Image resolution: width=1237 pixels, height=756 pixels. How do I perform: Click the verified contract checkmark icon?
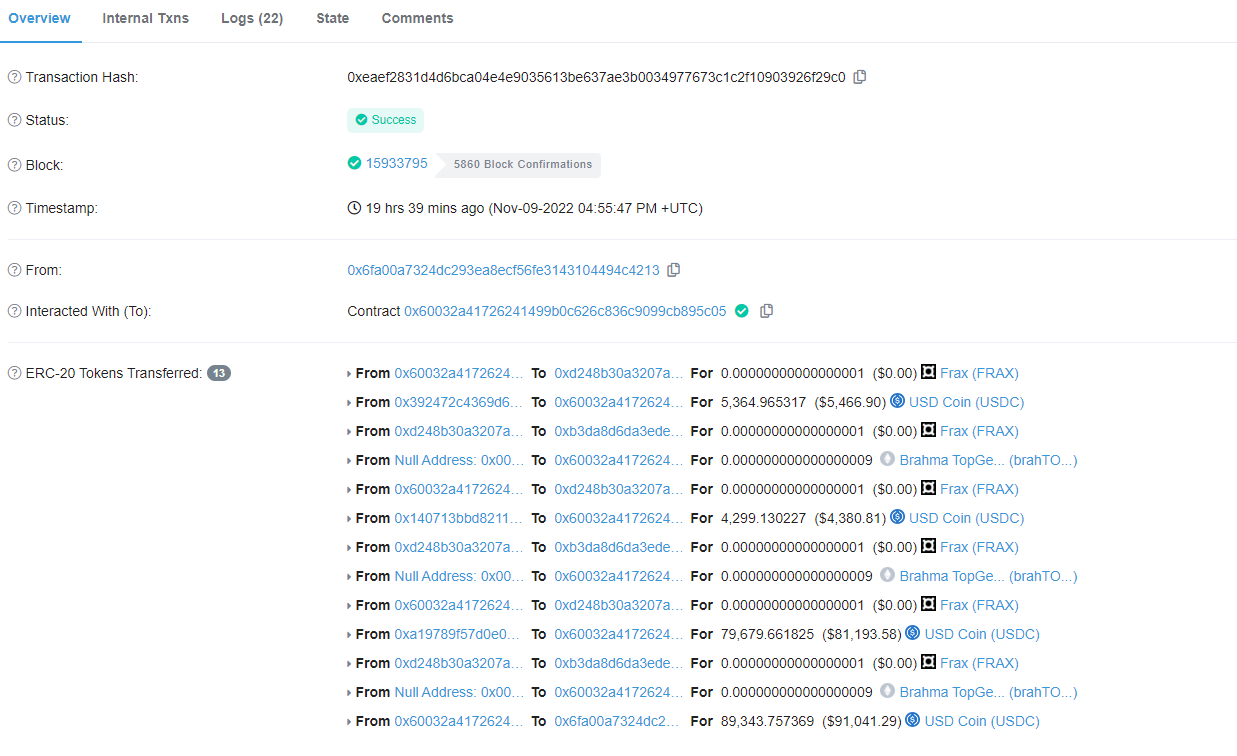pos(741,311)
